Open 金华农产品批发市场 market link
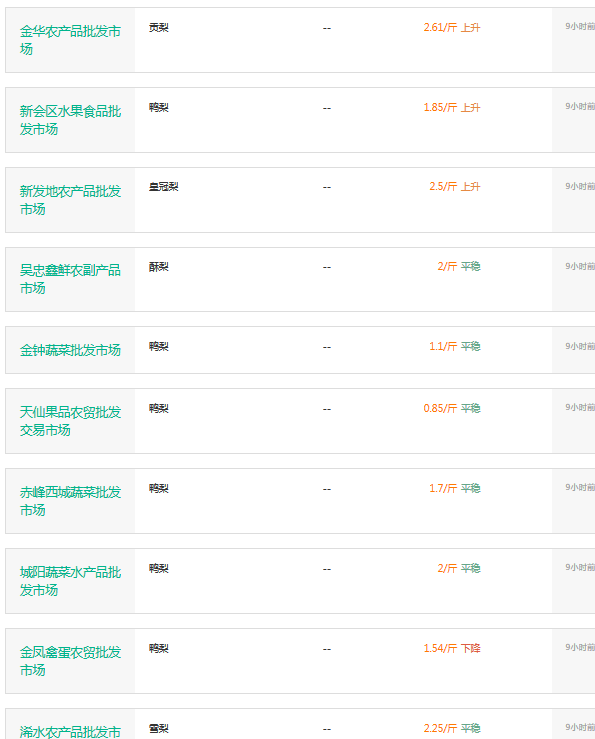Screen dimensions: 595x739 tap(70, 40)
